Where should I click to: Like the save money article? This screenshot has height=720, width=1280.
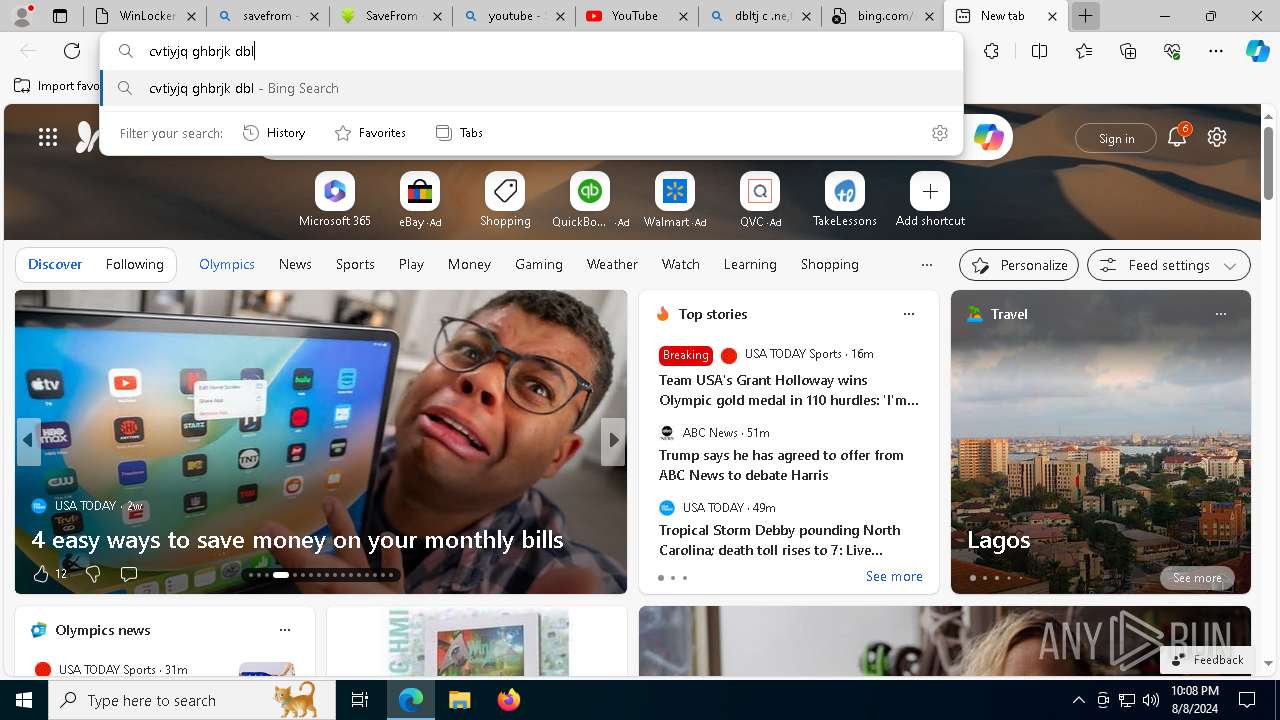pos(41,574)
